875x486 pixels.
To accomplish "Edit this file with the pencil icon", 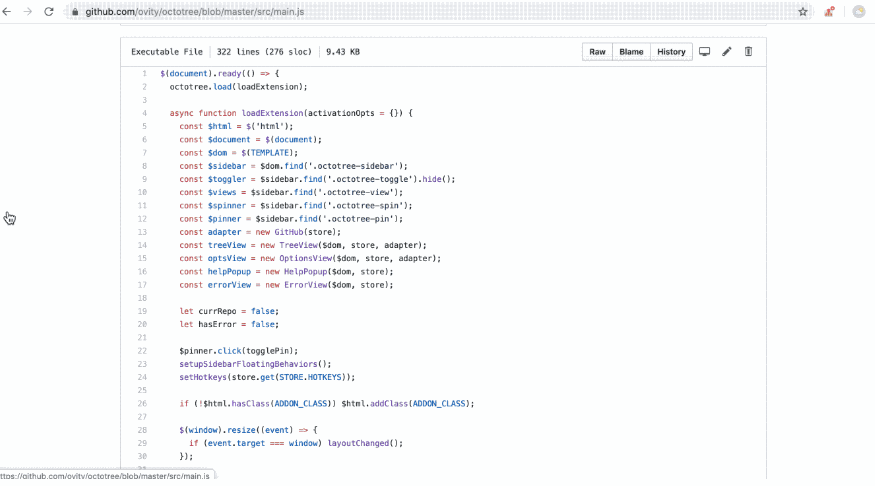I will coord(727,51).
